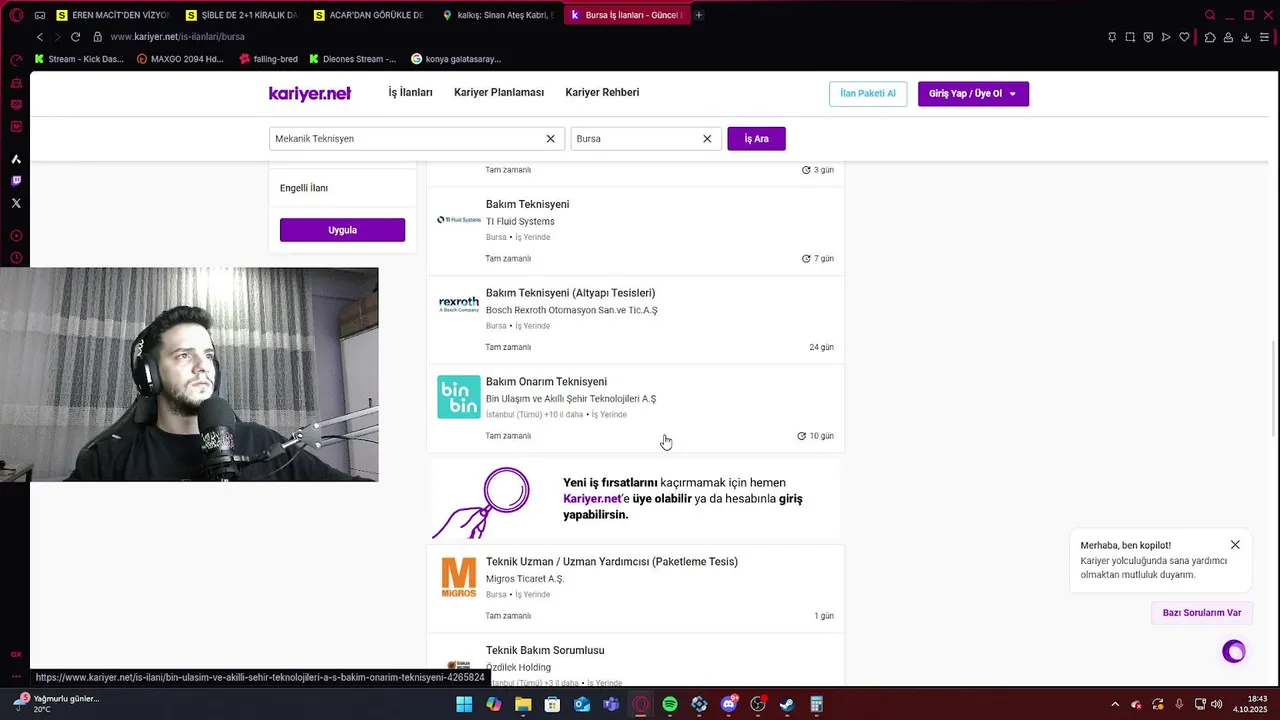Screen dimensions: 1280x720
Task: Reload the page using the refresh icon
Action: 75,37
